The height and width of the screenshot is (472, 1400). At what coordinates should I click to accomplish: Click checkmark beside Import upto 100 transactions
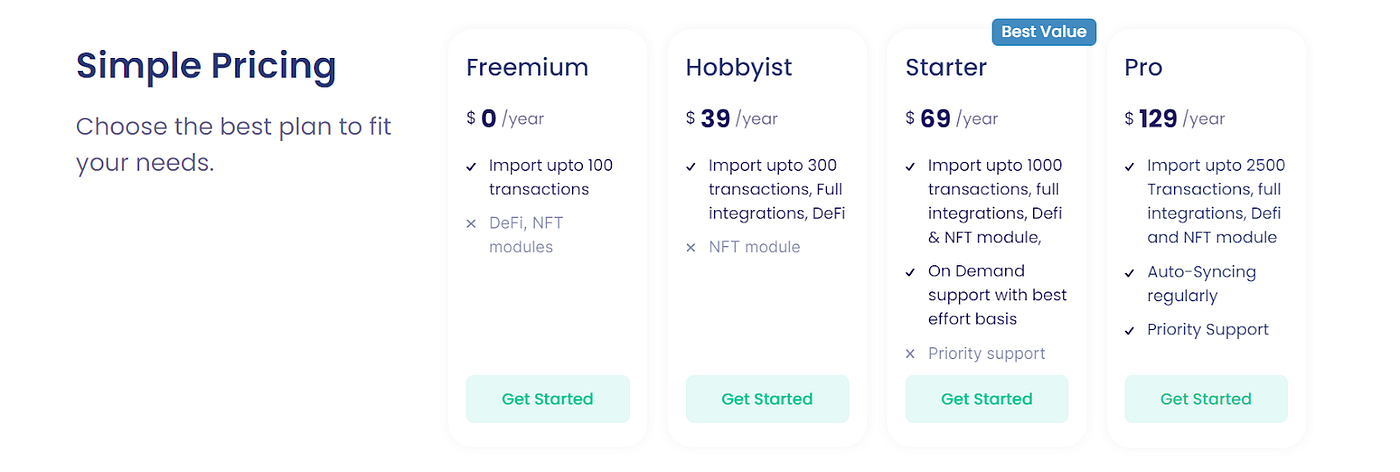tap(471, 167)
